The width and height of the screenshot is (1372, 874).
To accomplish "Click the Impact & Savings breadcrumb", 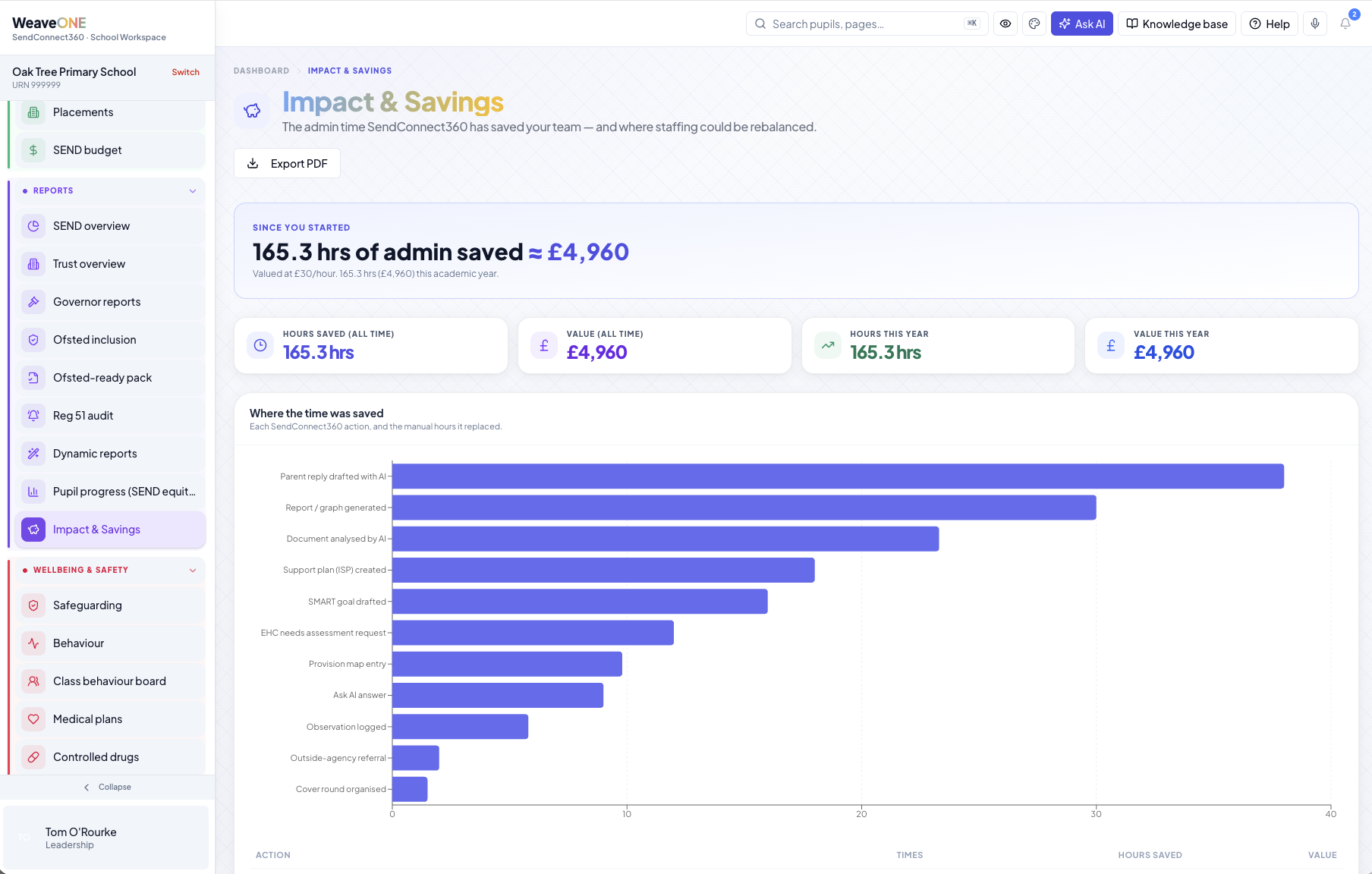I will click(350, 71).
